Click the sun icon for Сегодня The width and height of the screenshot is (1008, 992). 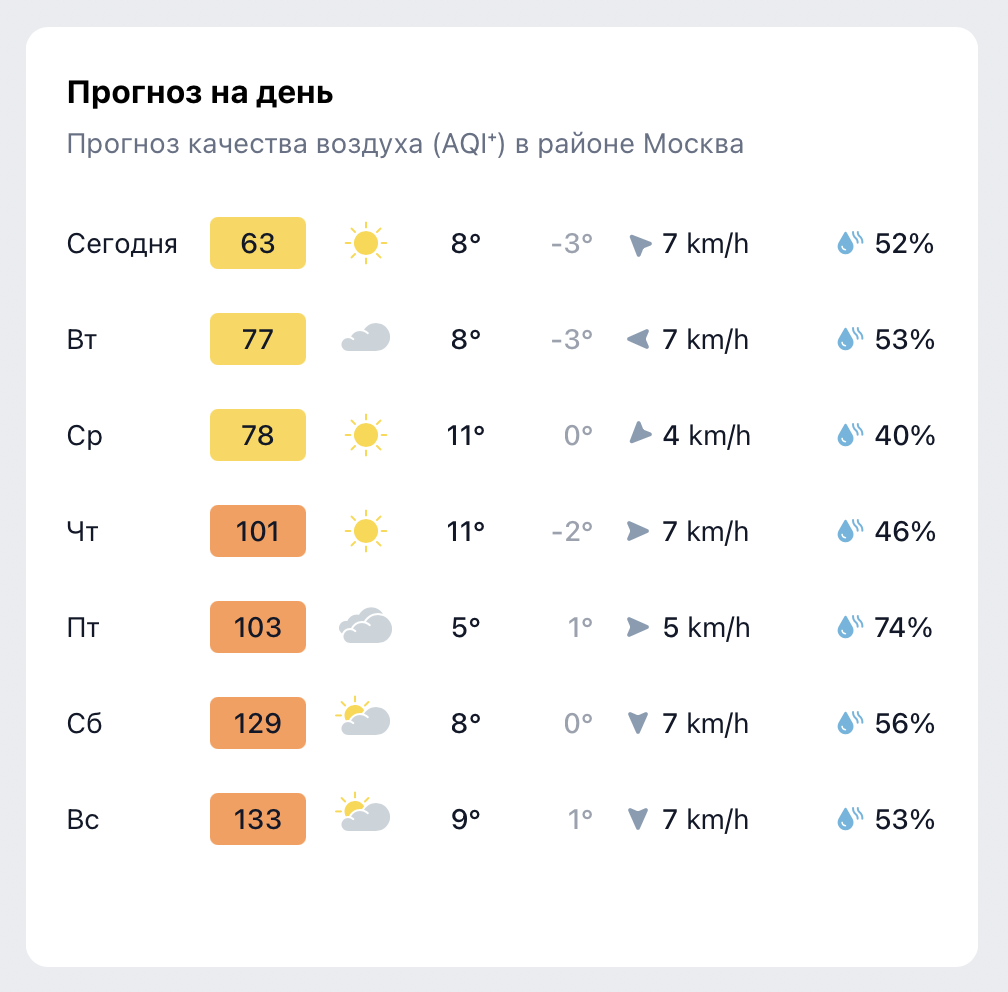(x=365, y=243)
